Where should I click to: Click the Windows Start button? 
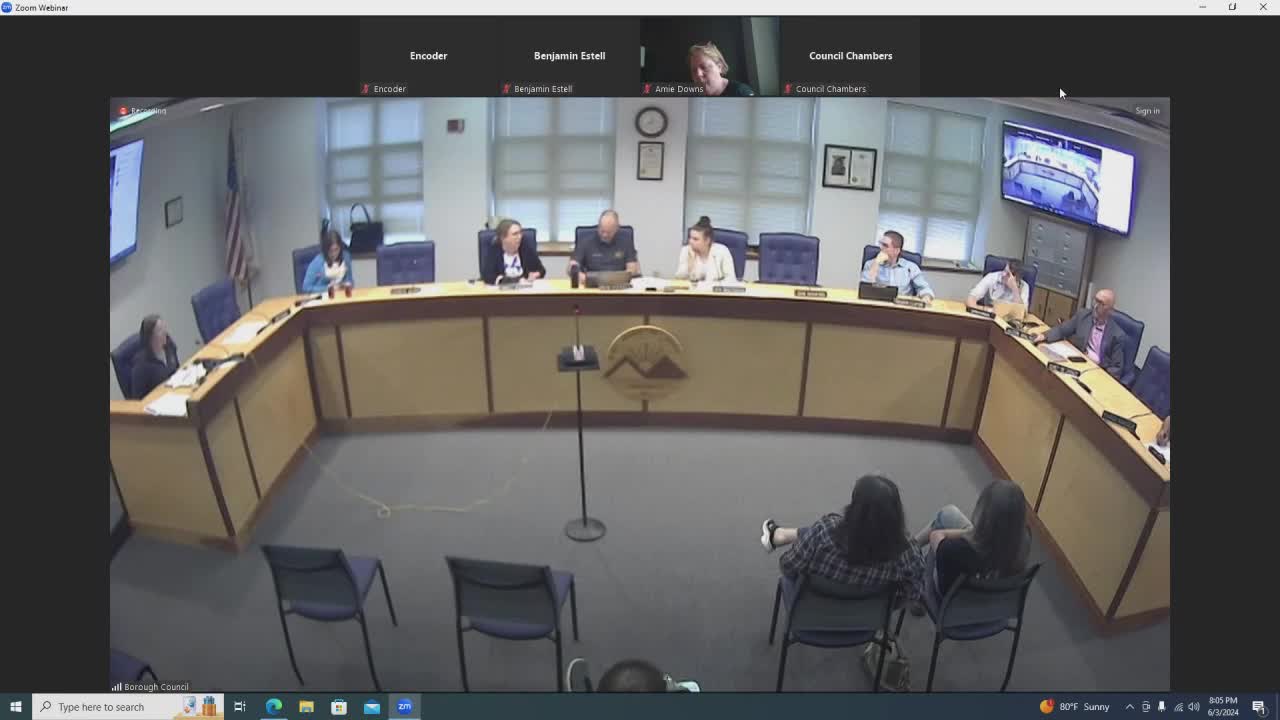15,707
